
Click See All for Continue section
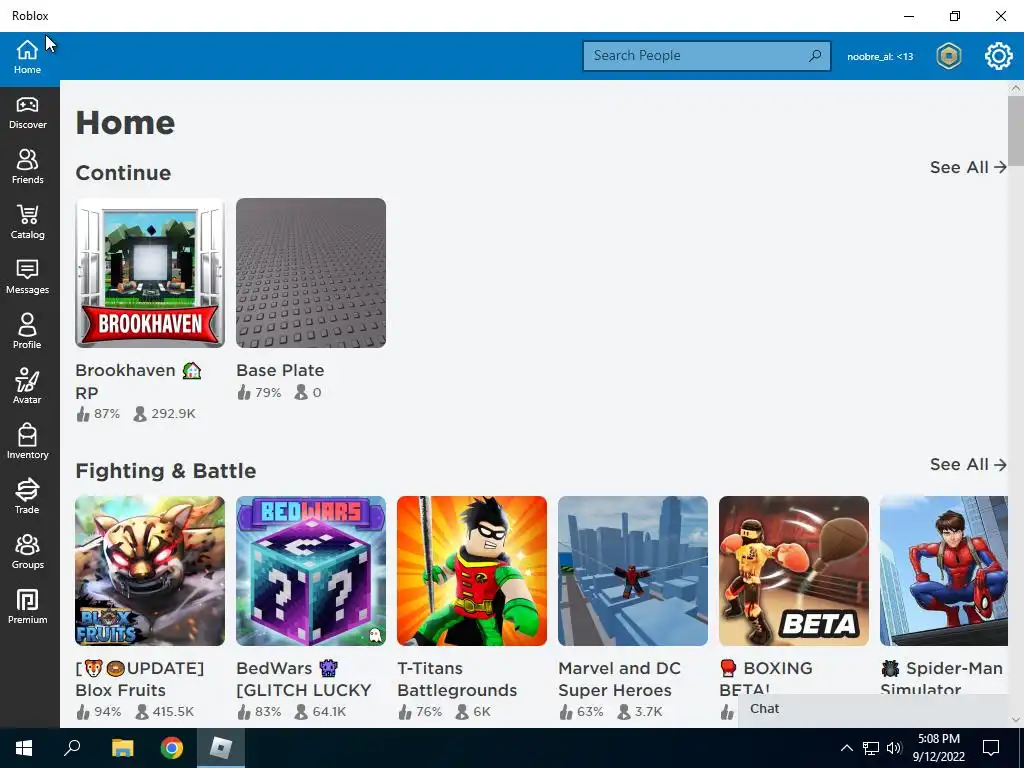[968, 167]
